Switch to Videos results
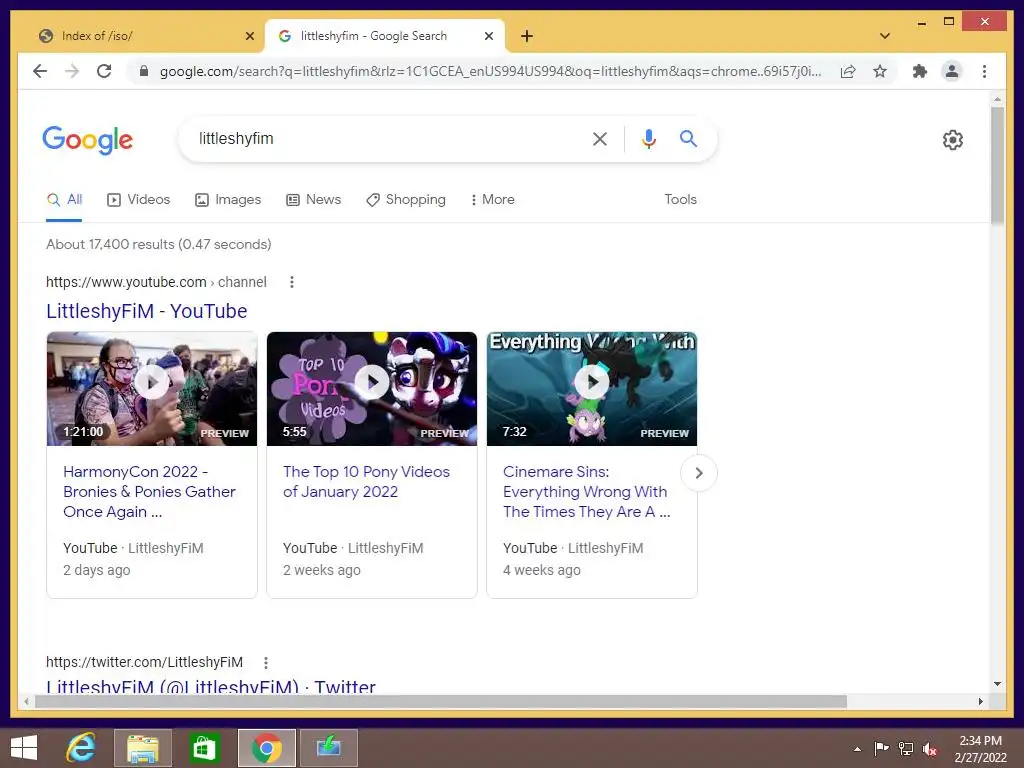 click(x=138, y=199)
